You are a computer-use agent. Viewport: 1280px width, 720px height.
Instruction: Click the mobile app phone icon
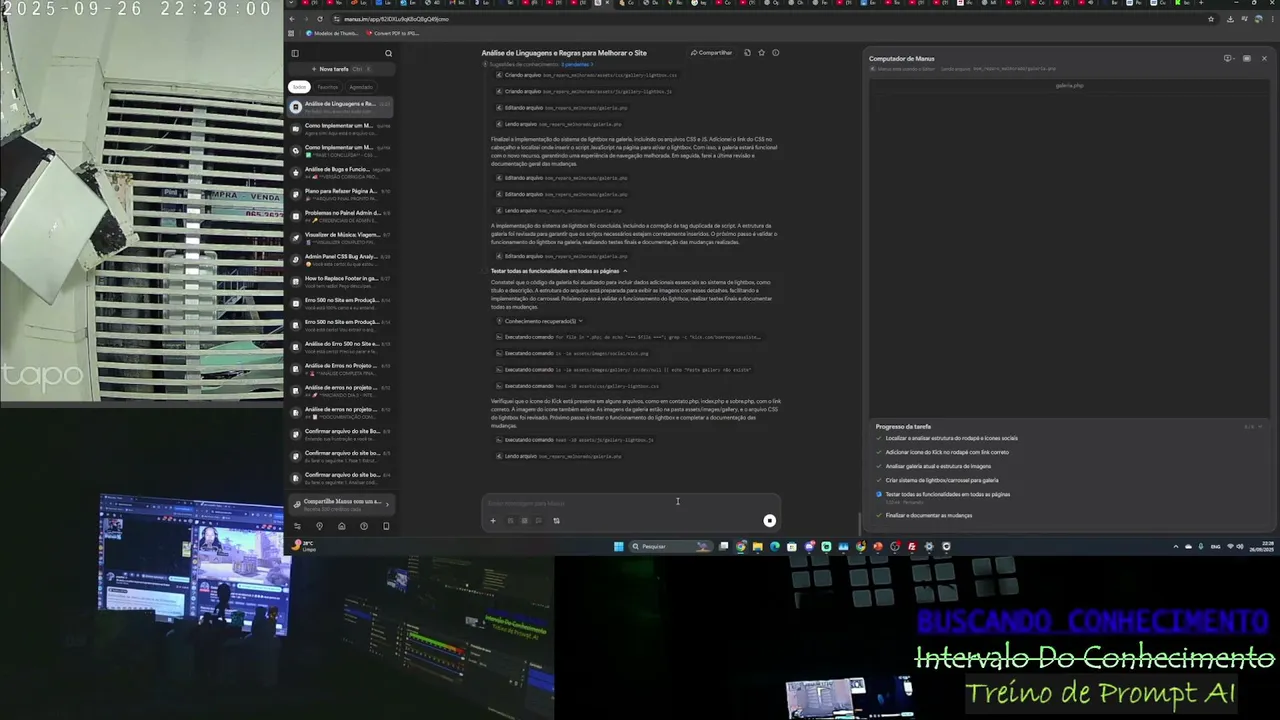[x=386, y=526]
